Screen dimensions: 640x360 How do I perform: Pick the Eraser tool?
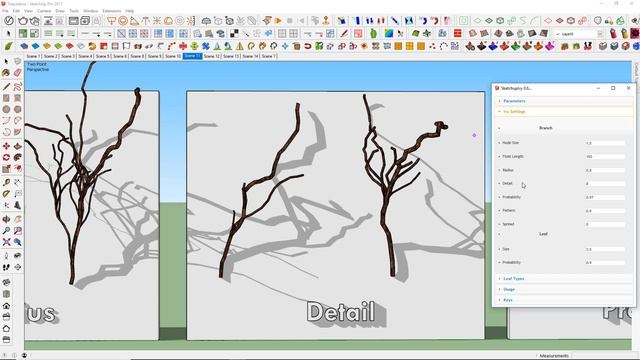pos(18,73)
